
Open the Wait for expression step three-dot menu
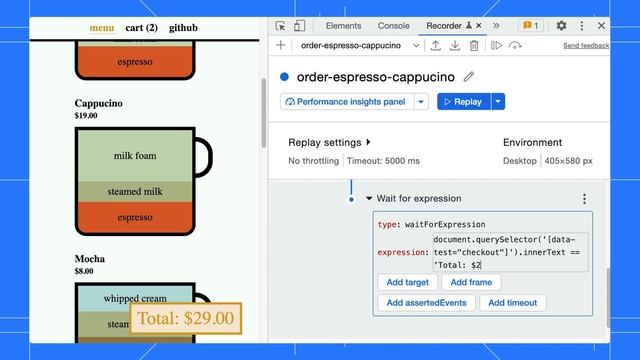pos(584,199)
